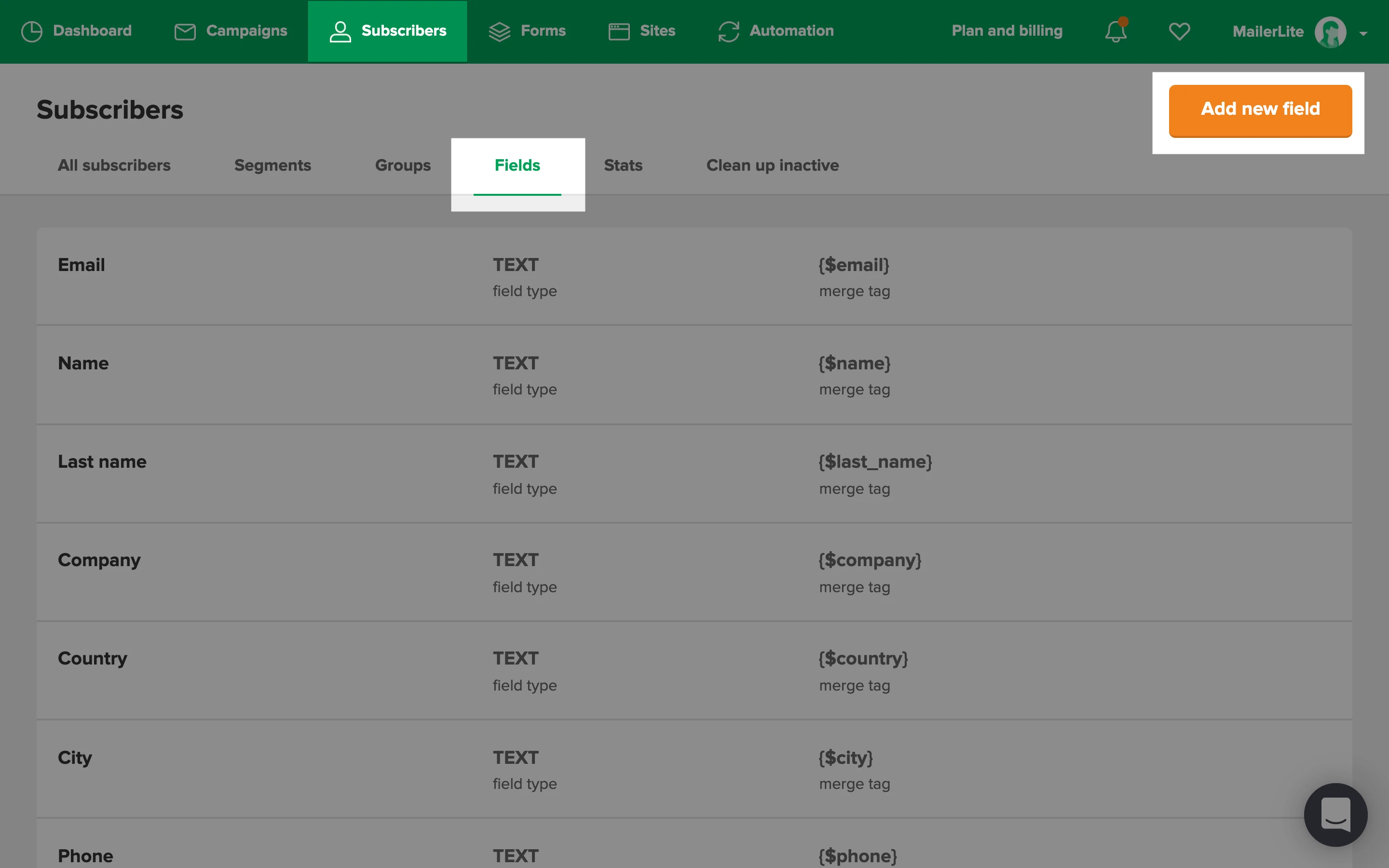
Task: Open the Plan and billing page
Action: (x=1007, y=31)
